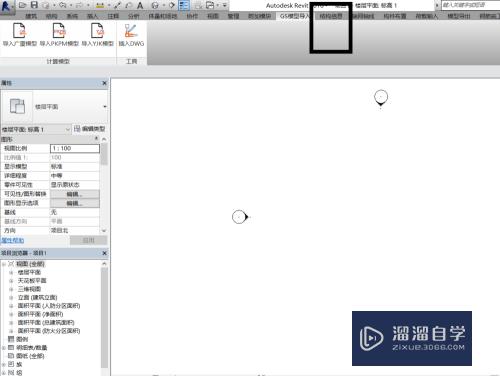The image size is (500, 376).
Task: Click the Sync with central icon
Action: [46, 5]
